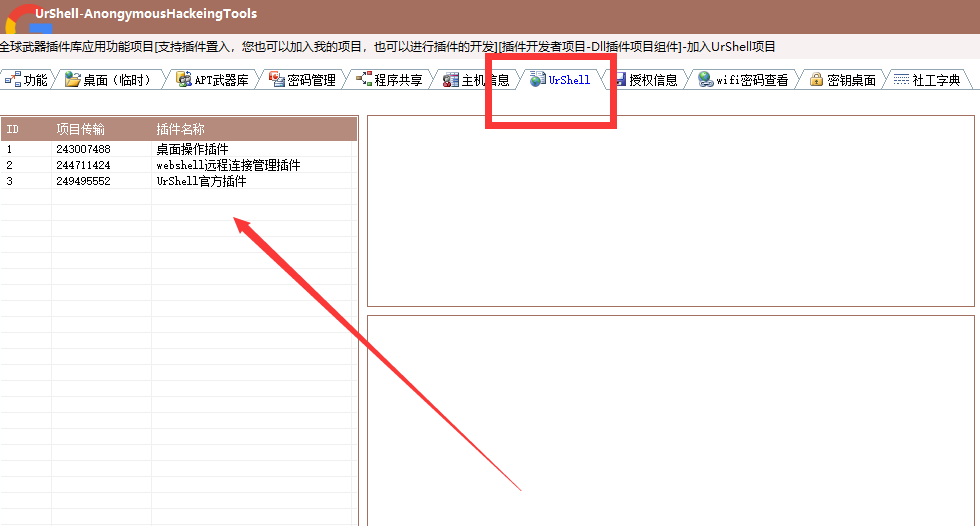Open the 主机信息 tab
980x526 pixels.
pyautogui.click(x=477, y=80)
